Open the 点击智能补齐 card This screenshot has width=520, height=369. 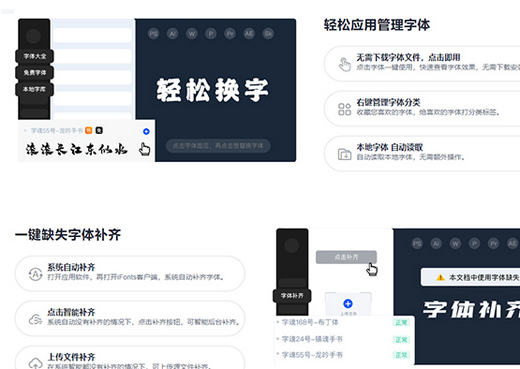tap(130, 319)
